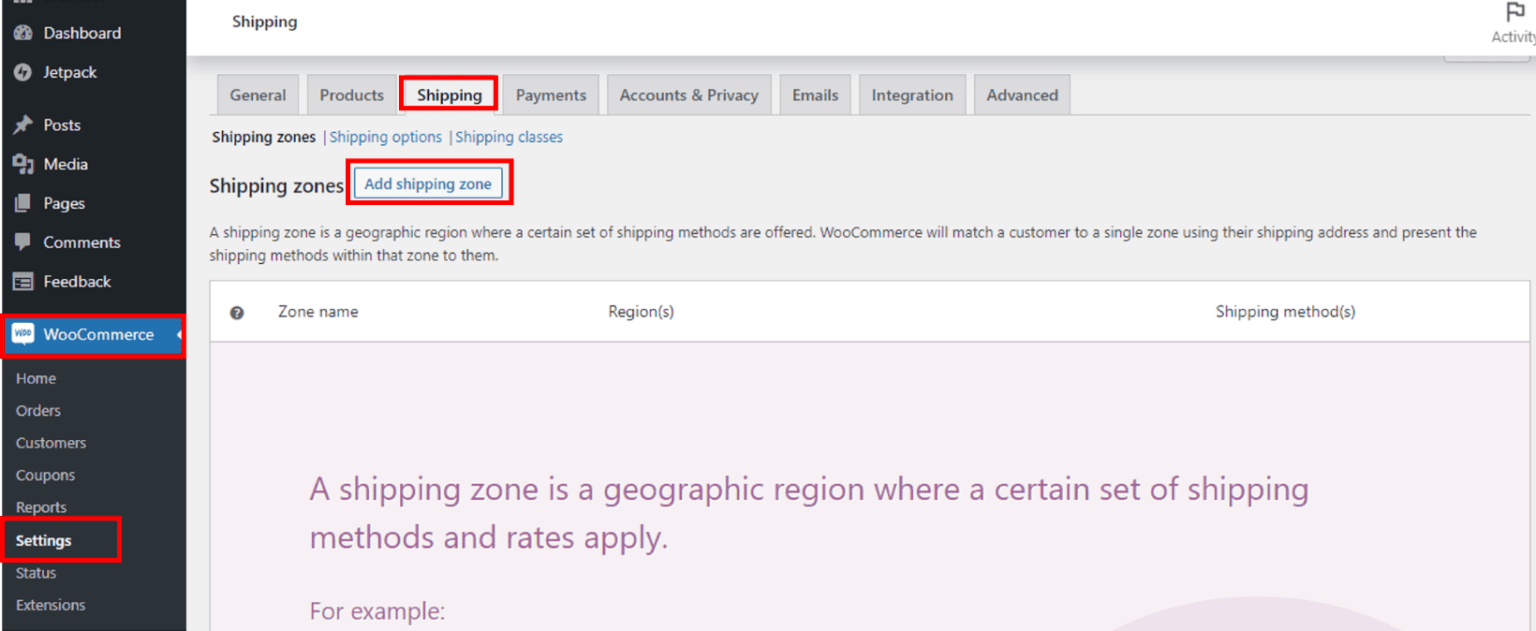Open the Jetpack sidebar icon
This screenshot has width=1536, height=631.
point(22,72)
